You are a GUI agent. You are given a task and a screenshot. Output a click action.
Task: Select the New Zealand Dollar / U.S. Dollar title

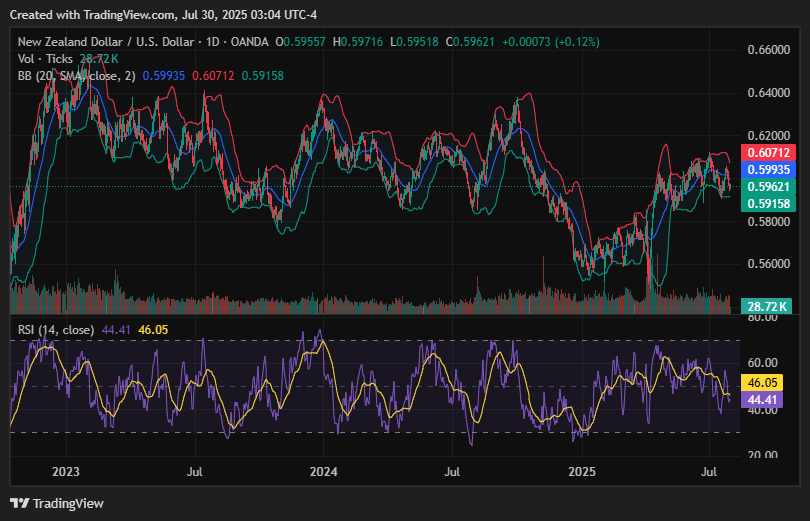click(x=107, y=43)
